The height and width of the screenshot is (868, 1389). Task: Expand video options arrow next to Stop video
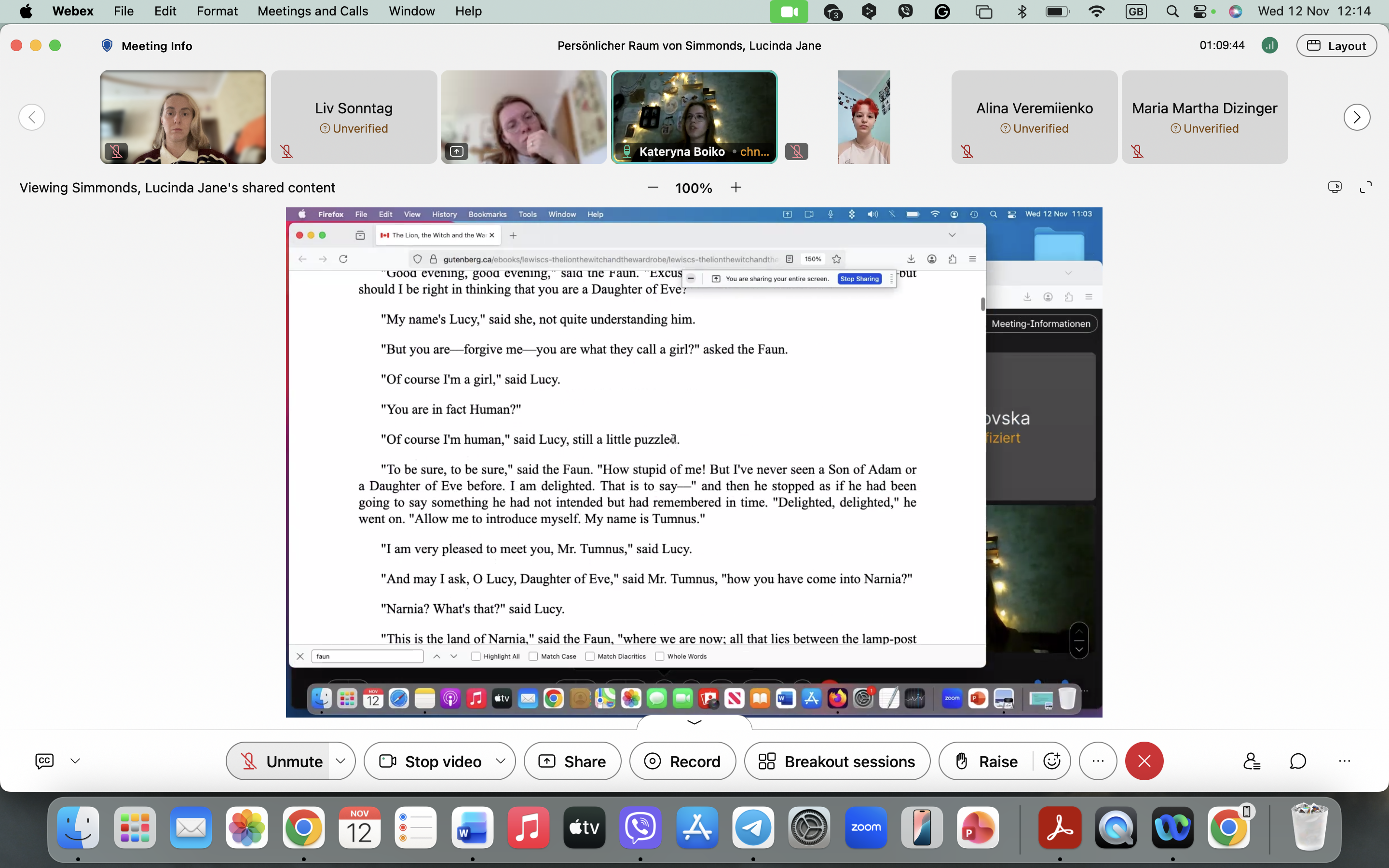(501, 761)
